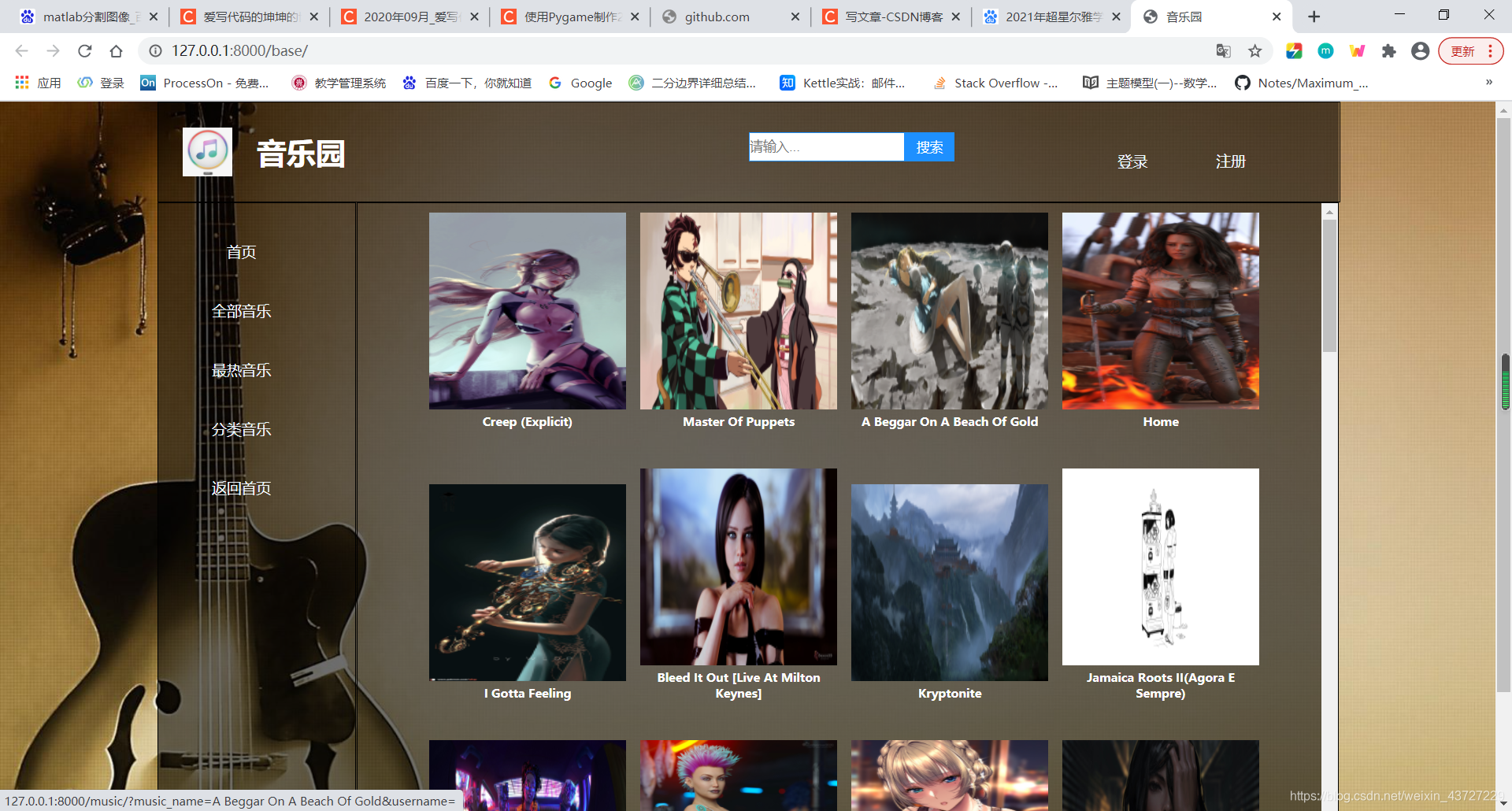Click the site information icon in address bar
The image size is (1512, 811).
click(156, 51)
